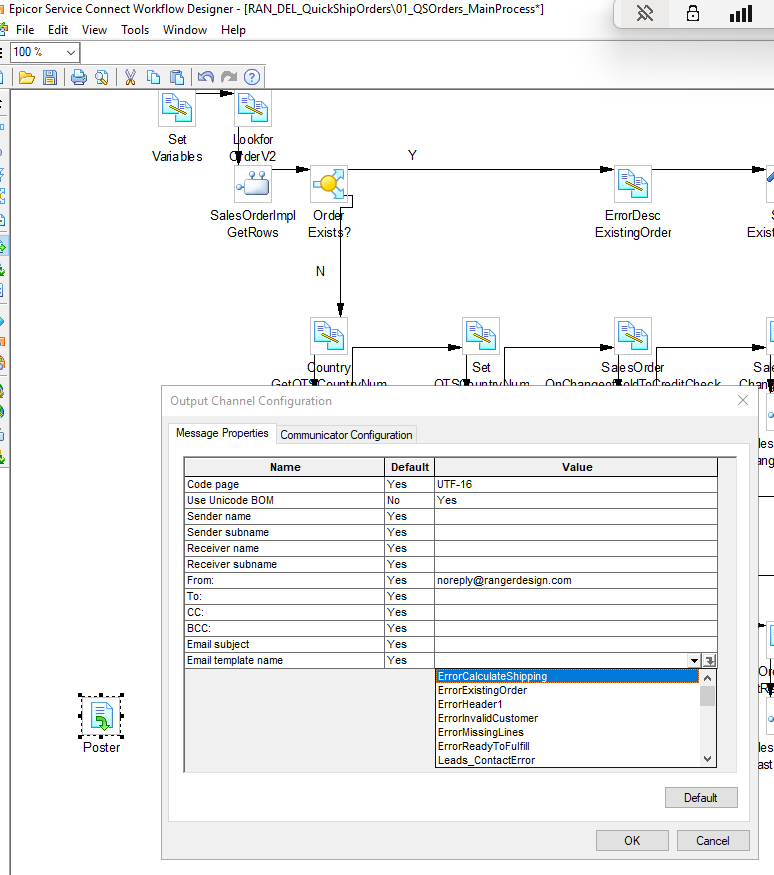Click the OK button
The height and width of the screenshot is (875, 774).
tap(632, 840)
